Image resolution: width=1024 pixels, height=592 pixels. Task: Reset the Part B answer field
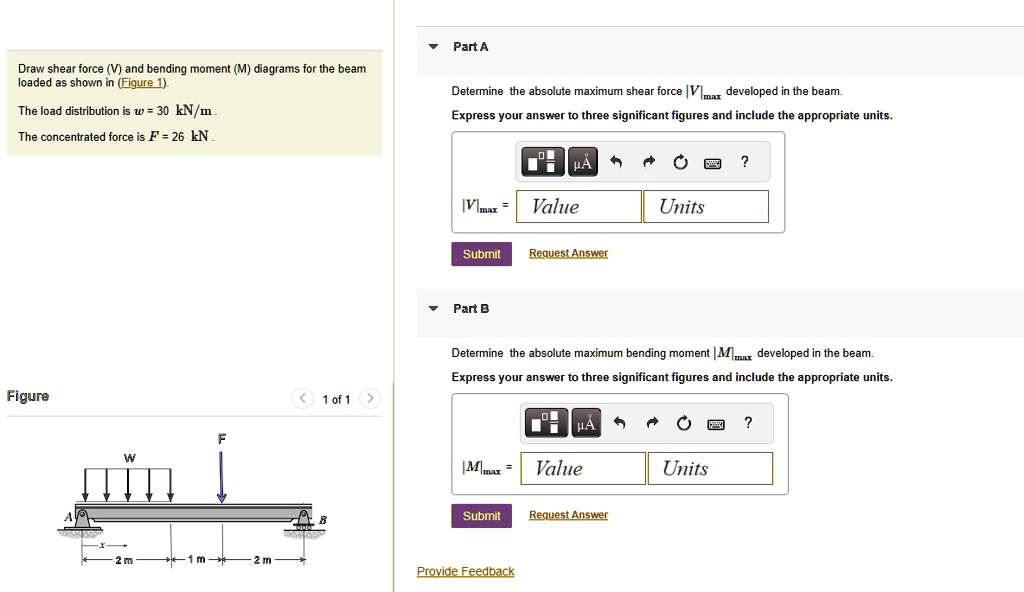pos(683,422)
